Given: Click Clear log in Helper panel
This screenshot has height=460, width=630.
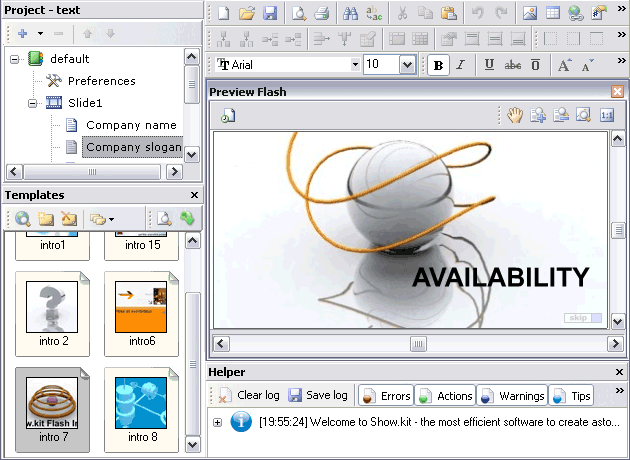Looking at the screenshot, I should (249, 396).
